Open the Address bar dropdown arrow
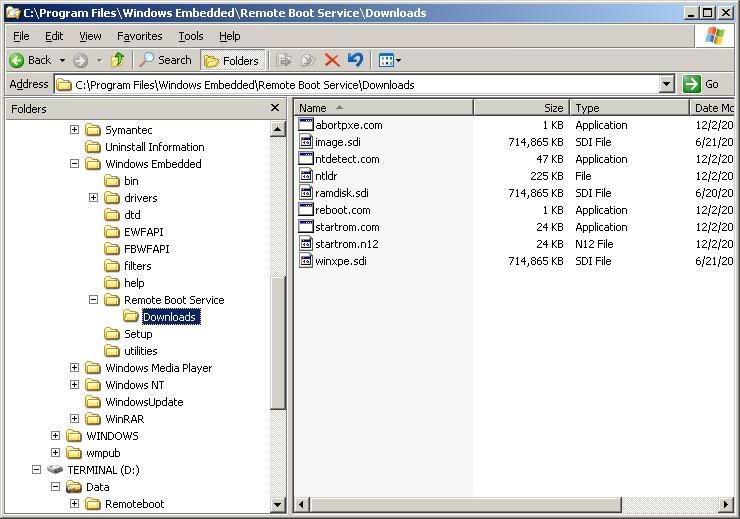Viewport: 740px width, 519px height. coord(667,85)
